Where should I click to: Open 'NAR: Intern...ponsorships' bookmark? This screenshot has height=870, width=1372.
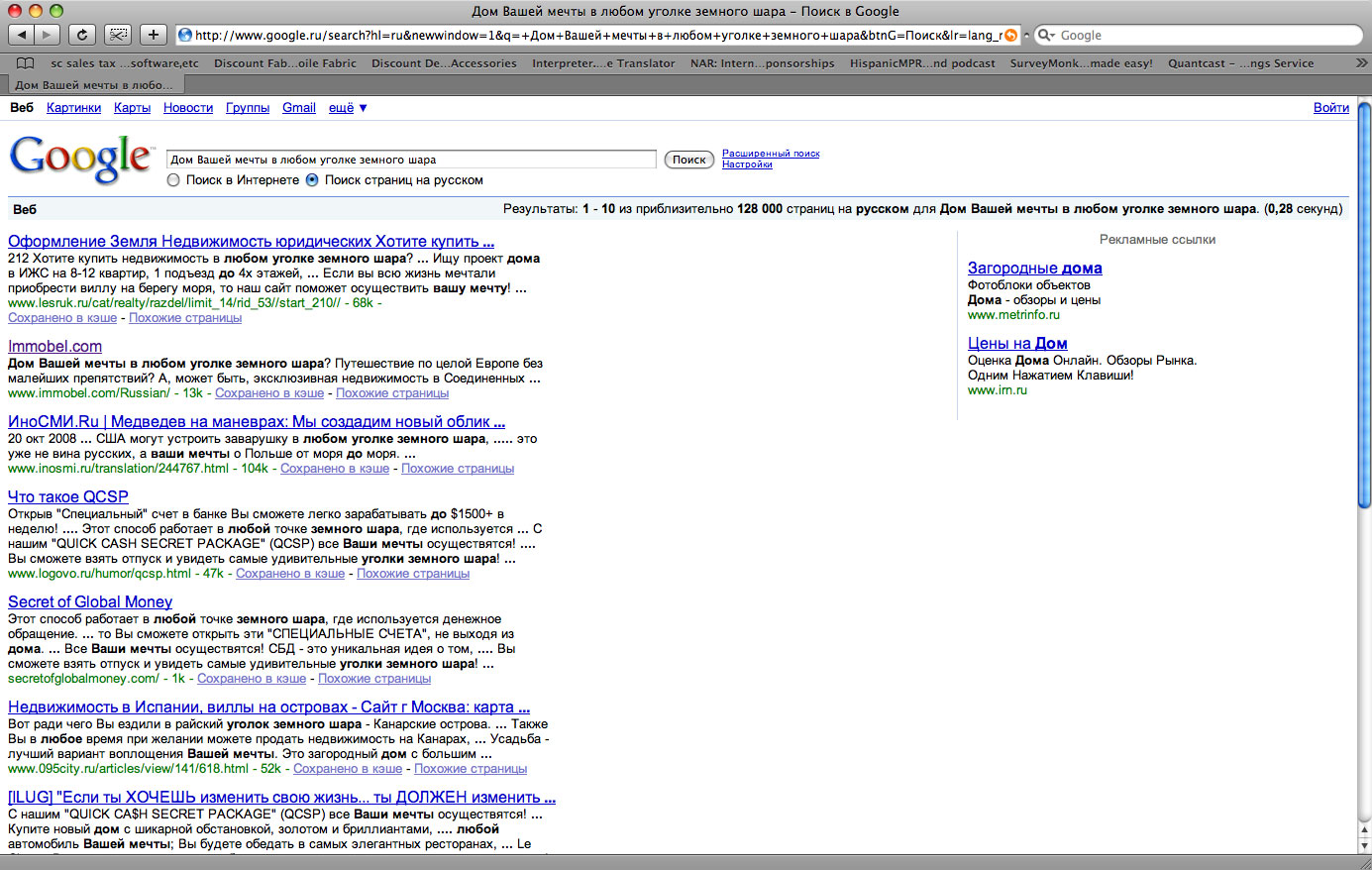click(x=763, y=62)
